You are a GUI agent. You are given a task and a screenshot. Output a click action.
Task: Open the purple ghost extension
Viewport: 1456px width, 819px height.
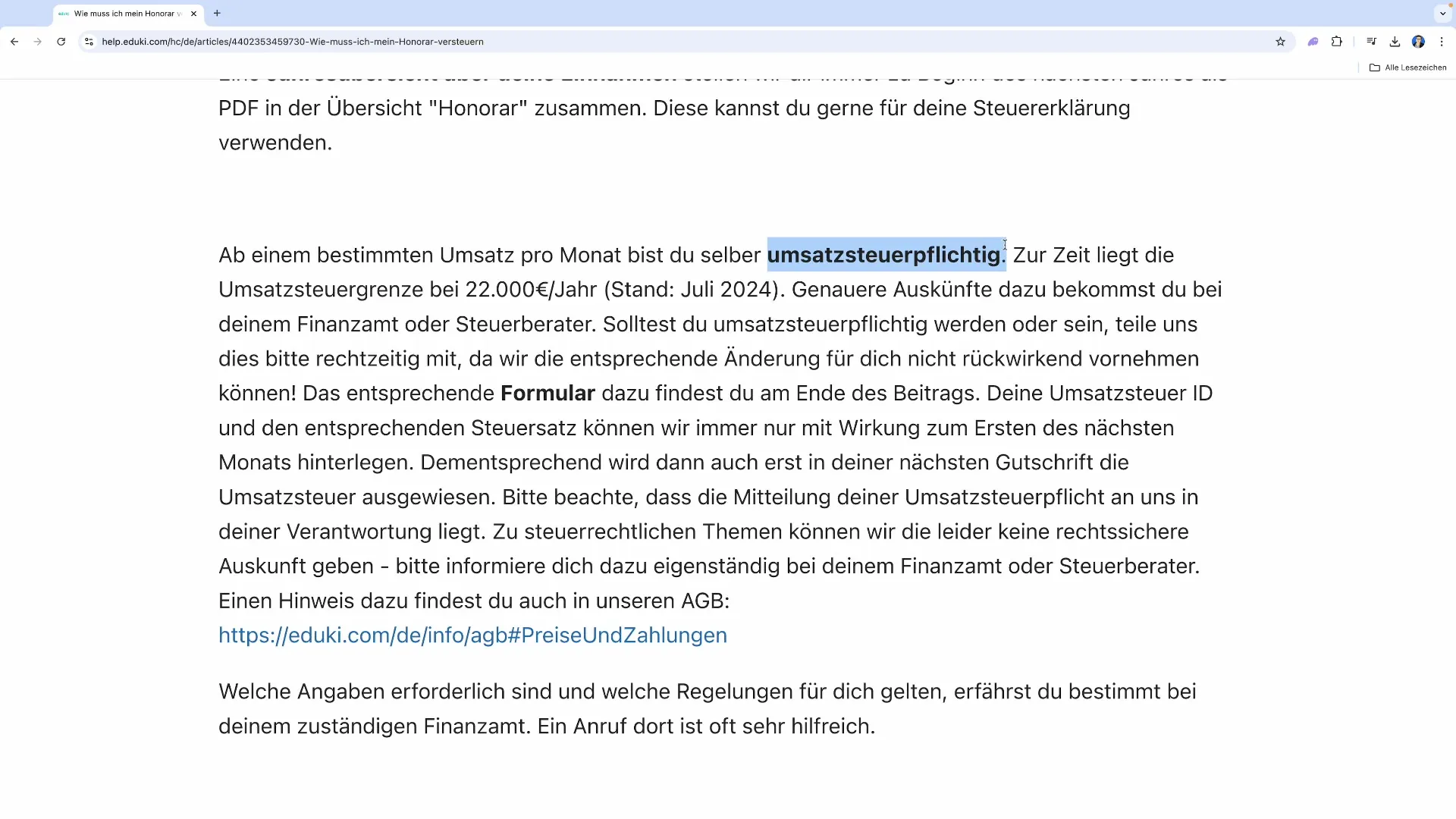[x=1313, y=42]
